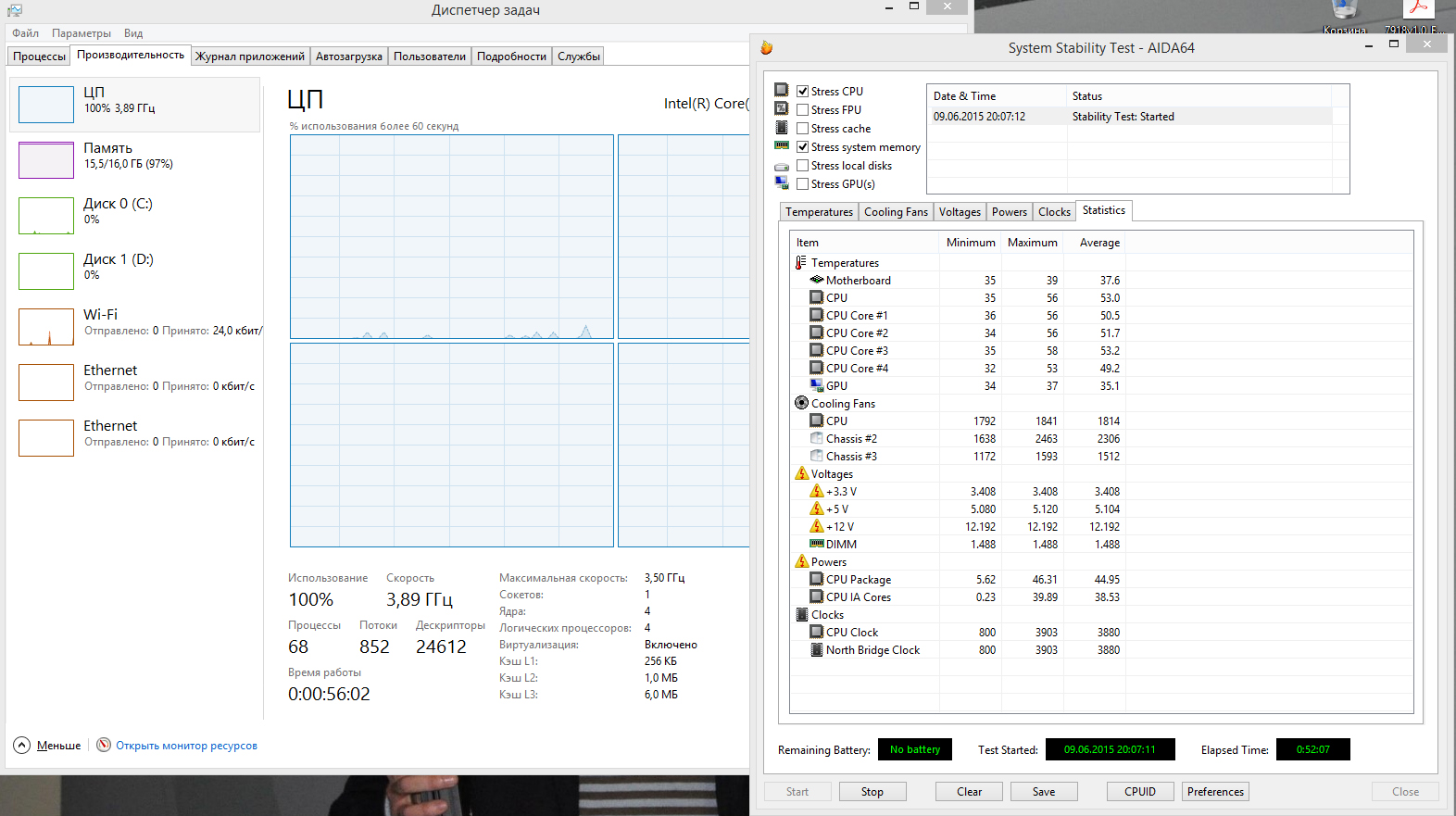Enable the Stress GPU(s) checkbox
Image resolution: width=1456 pixels, height=816 pixels.
tap(803, 184)
